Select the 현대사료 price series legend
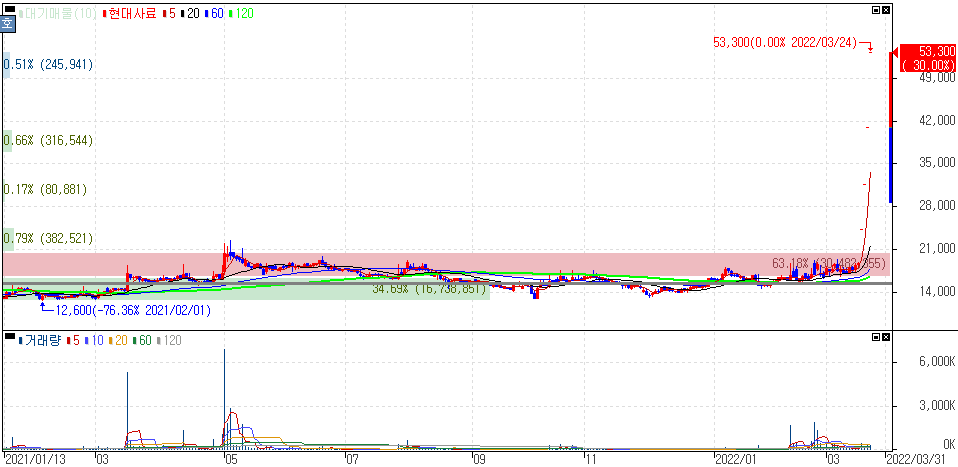 tap(129, 13)
